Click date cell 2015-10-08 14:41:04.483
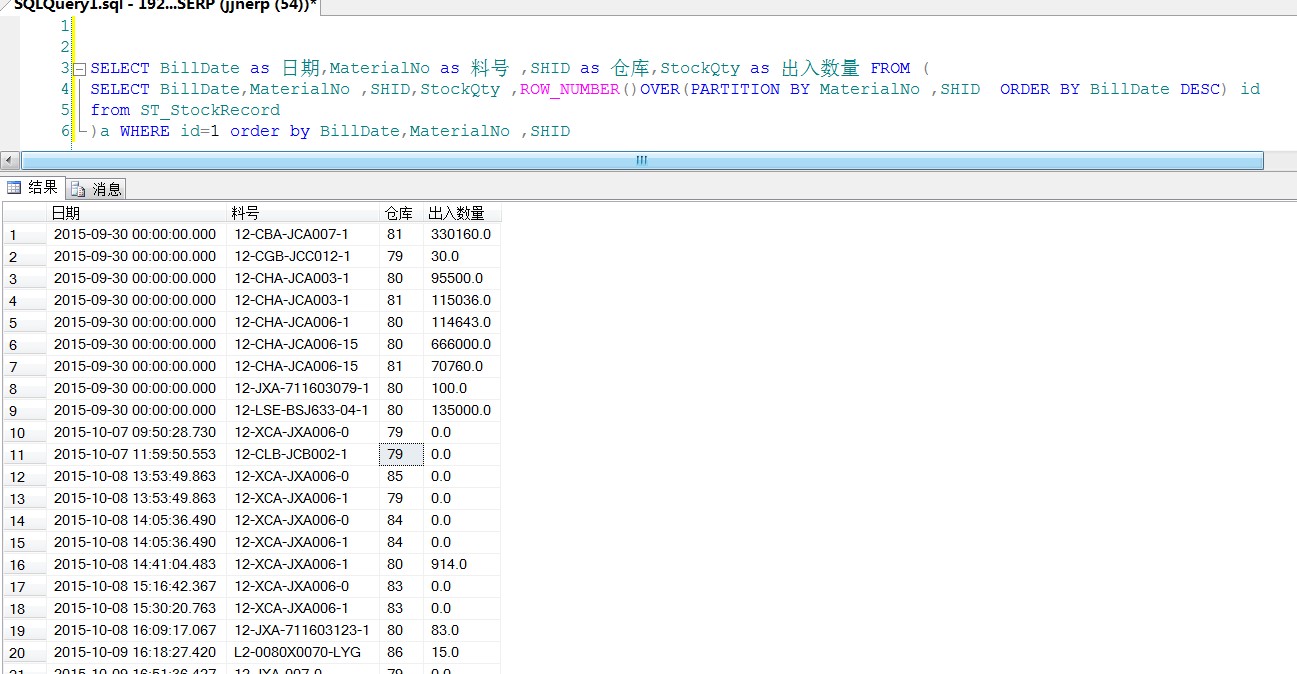The width and height of the screenshot is (1297, 674). pyautogui.click(x=138, y=564)
